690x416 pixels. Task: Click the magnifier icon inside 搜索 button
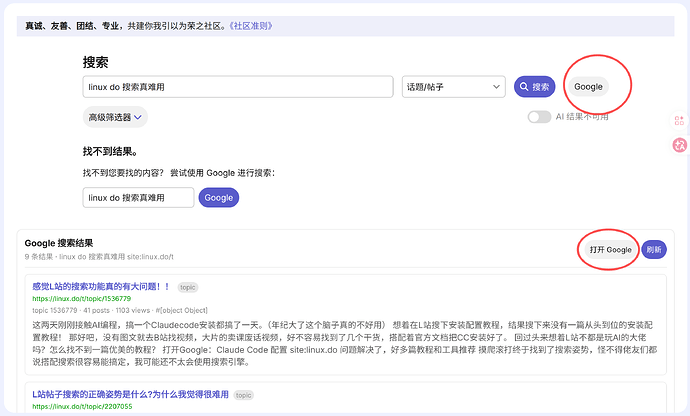click(524, 87)
